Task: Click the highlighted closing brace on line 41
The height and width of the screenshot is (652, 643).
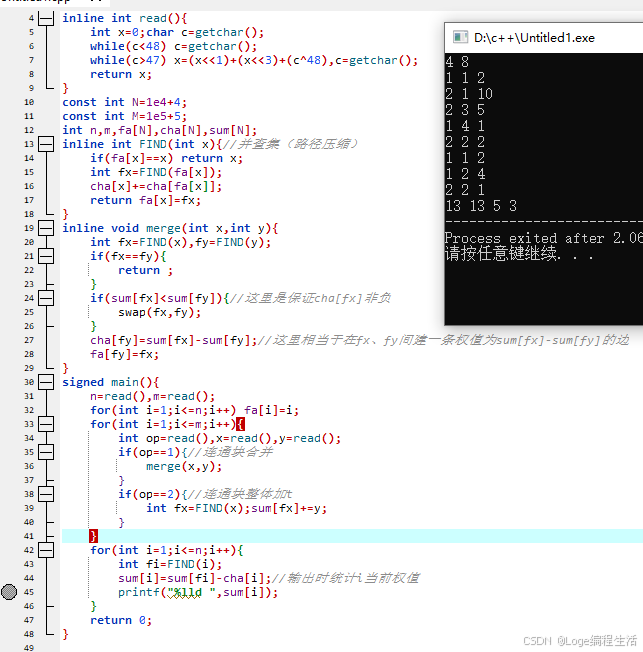Action: pyautogui.click(x=94, y=536)
